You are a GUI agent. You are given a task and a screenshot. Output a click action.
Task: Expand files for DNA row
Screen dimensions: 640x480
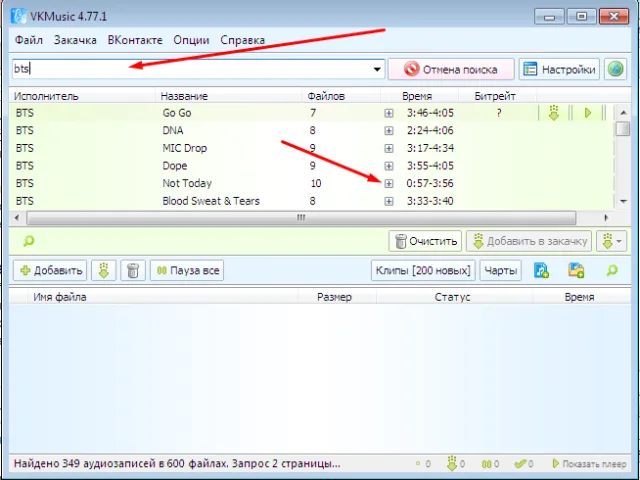coord(389,131)
